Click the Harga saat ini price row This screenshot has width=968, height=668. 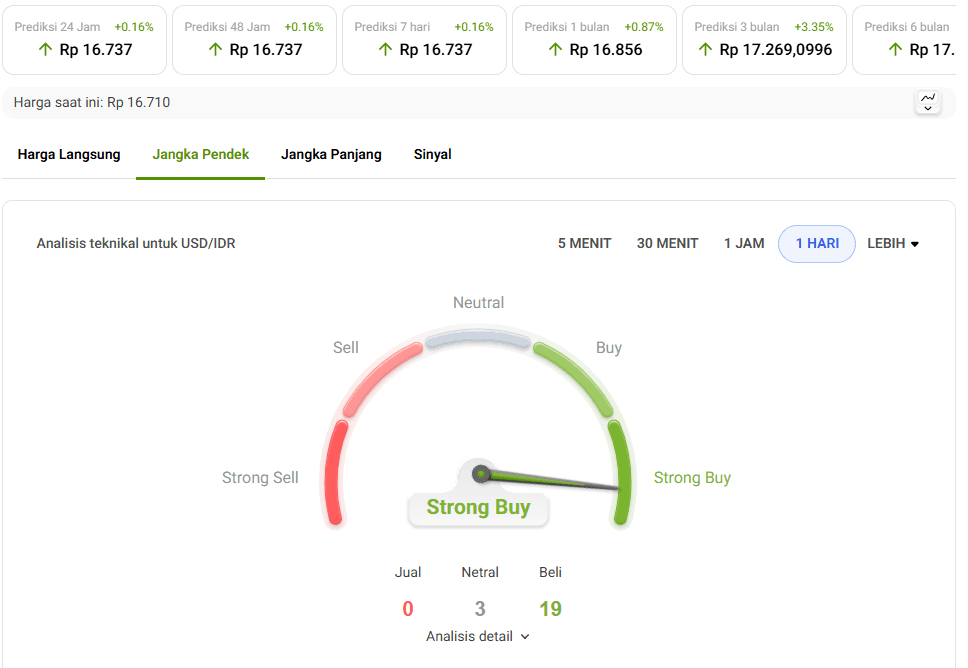click(90, 102)
